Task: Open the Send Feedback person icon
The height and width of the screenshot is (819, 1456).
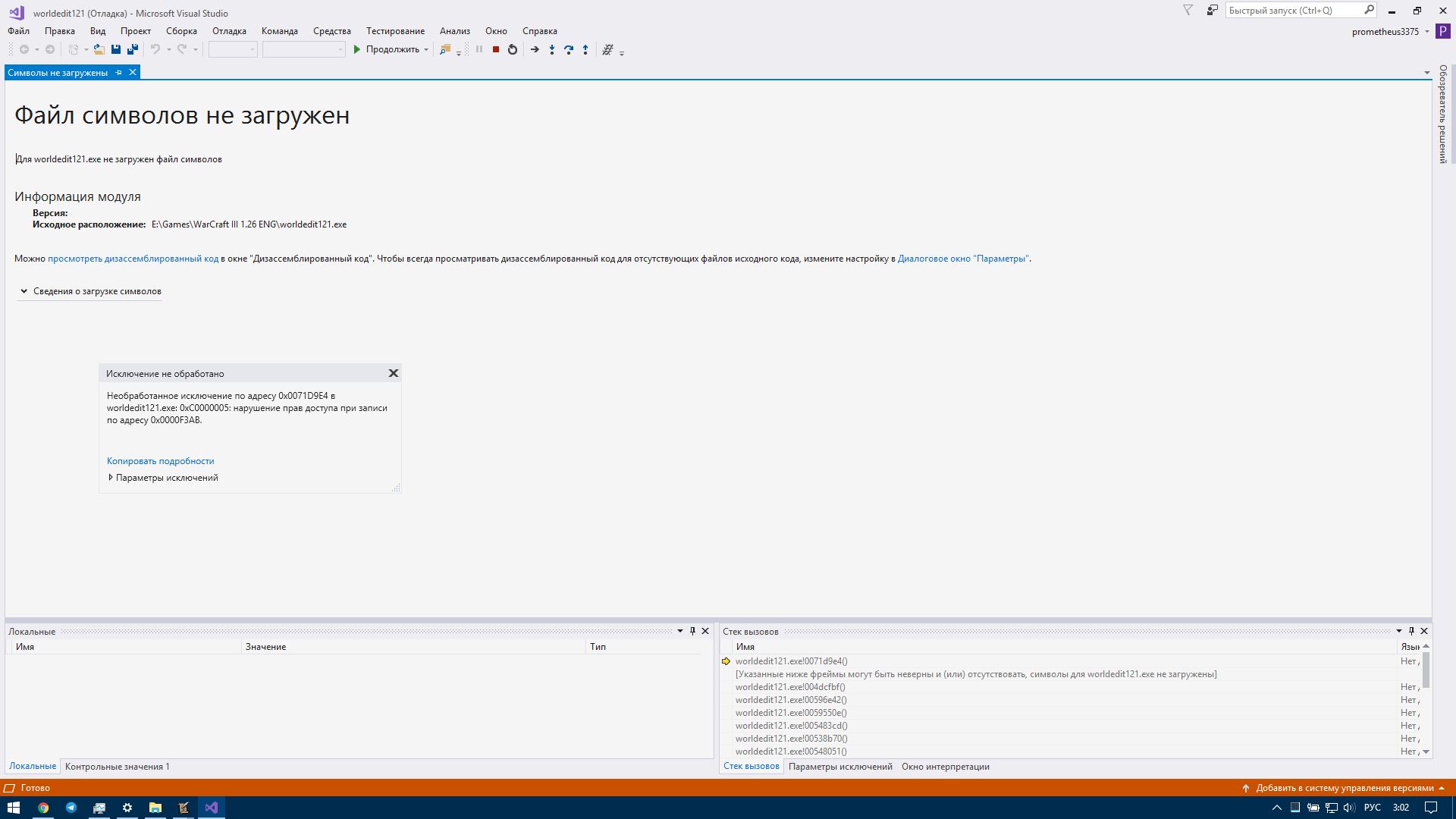Action: [x=1213, y=10]
